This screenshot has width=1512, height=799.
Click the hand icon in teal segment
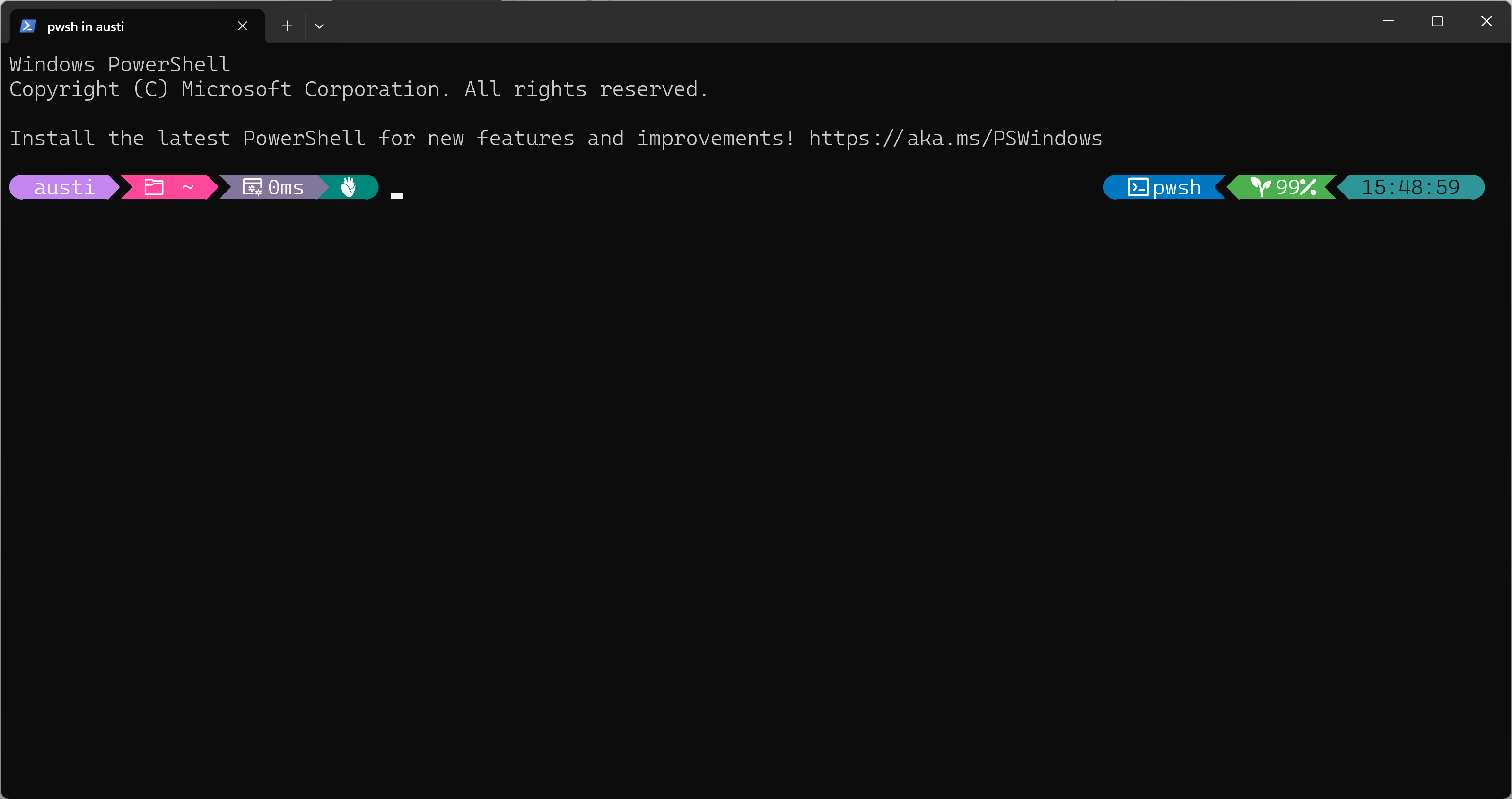pyautogui.click(x=349, y=188)
